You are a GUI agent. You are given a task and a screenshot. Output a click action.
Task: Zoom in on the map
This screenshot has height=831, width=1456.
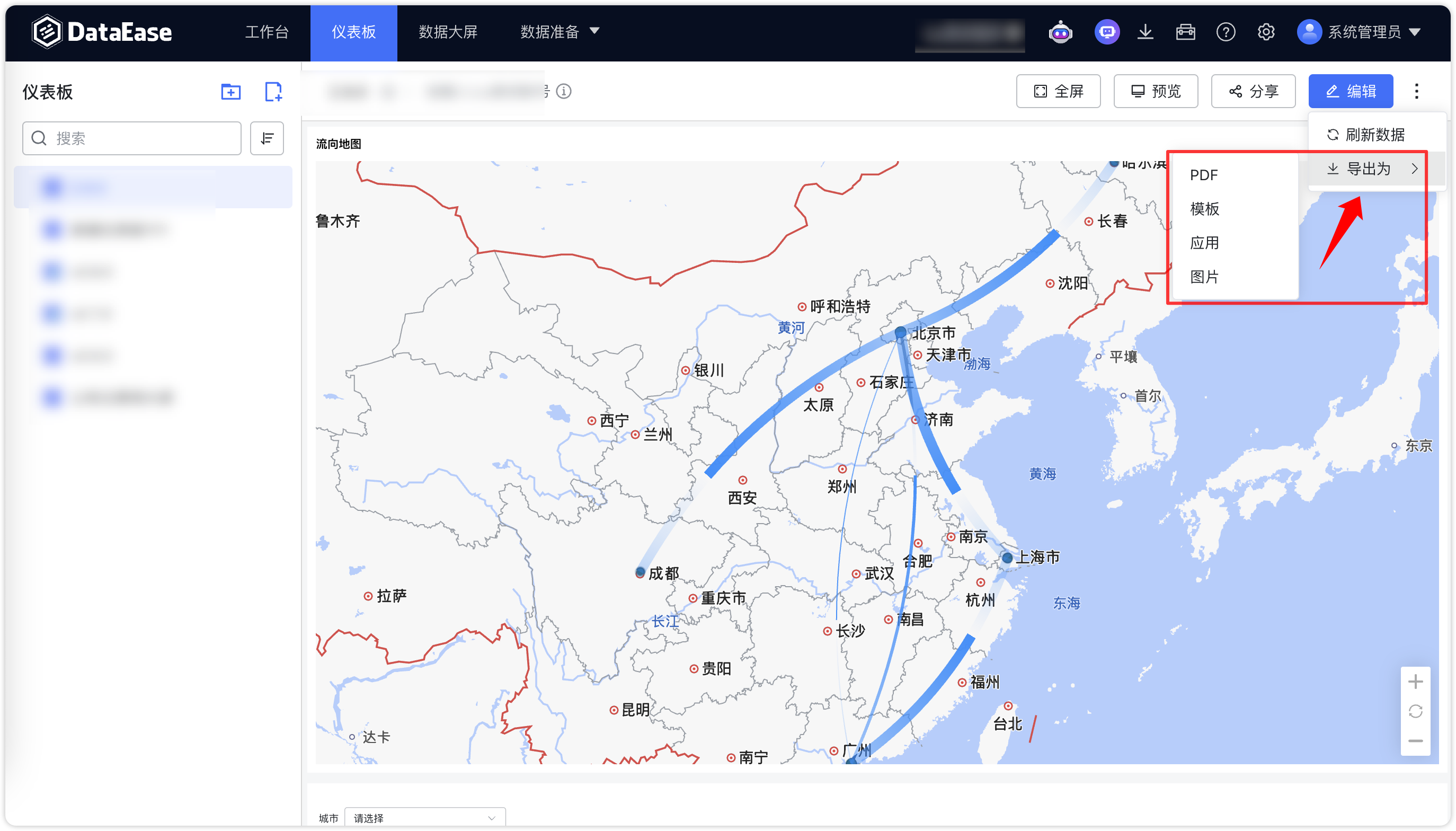tap(1416, 682)
